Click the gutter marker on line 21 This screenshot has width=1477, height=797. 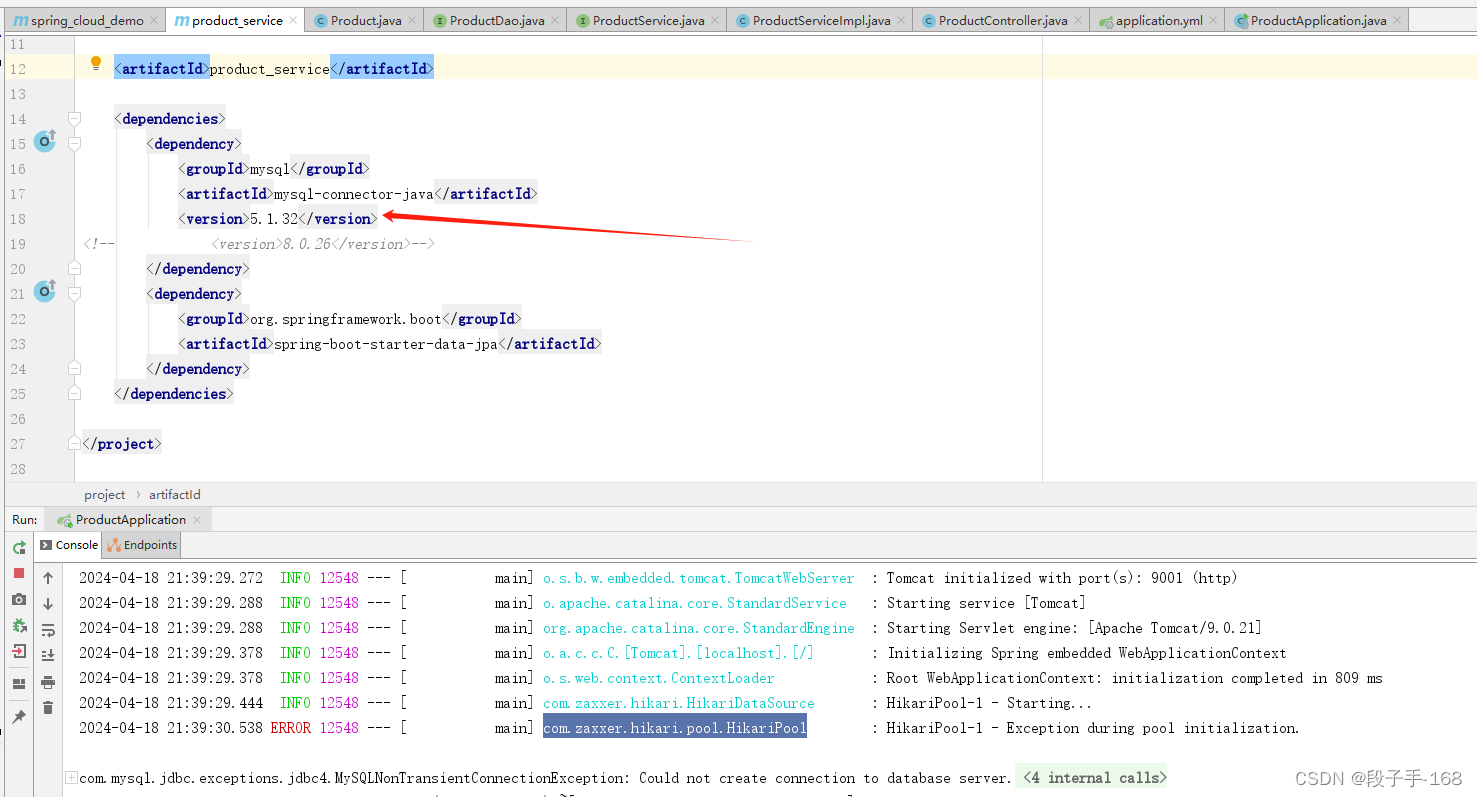pyautogui.click(x=45, y=292)
